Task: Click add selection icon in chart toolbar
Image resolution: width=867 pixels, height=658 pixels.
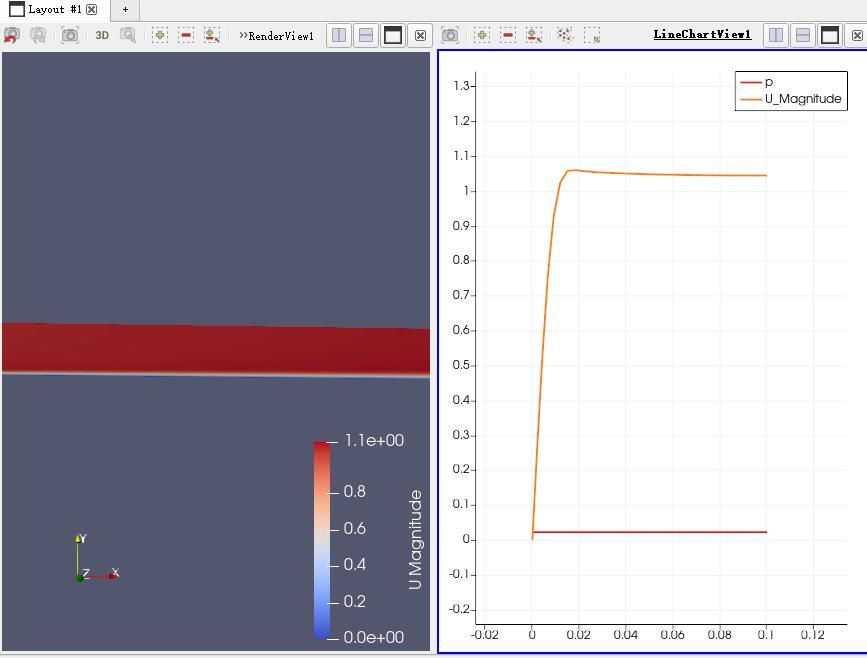Action: [482, 35]
